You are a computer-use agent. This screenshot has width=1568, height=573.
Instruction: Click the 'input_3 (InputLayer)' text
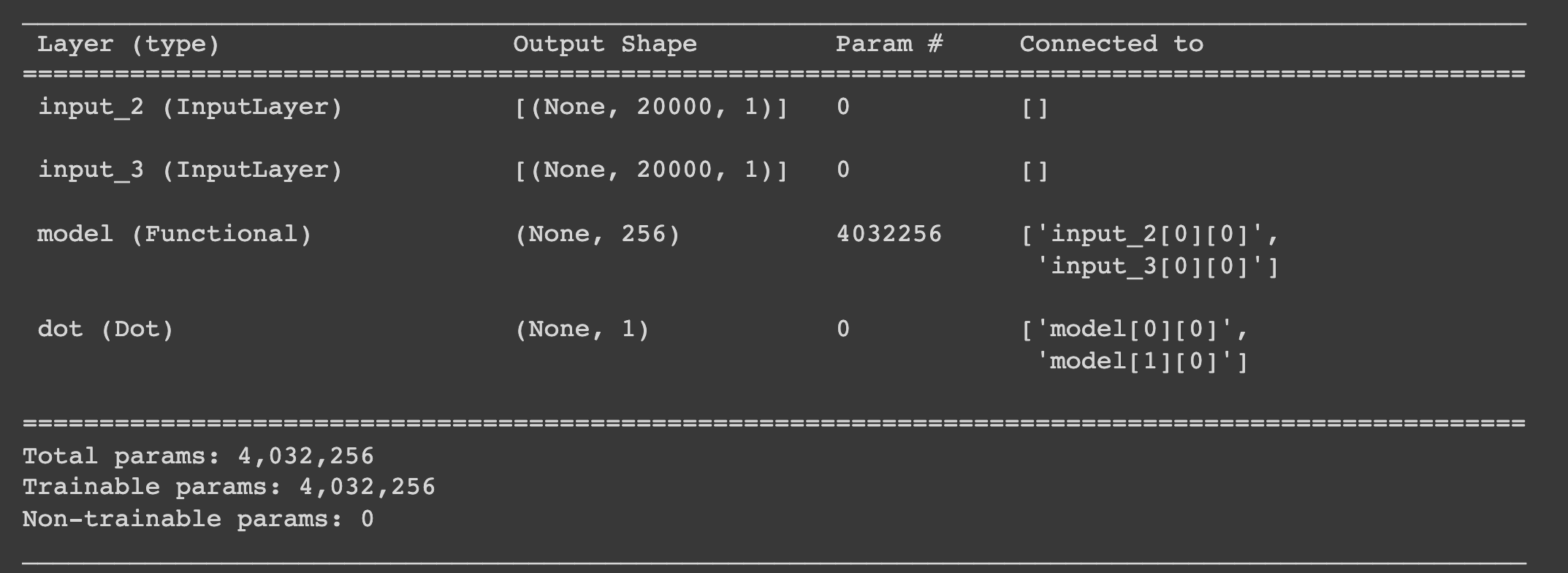(190, 170)
